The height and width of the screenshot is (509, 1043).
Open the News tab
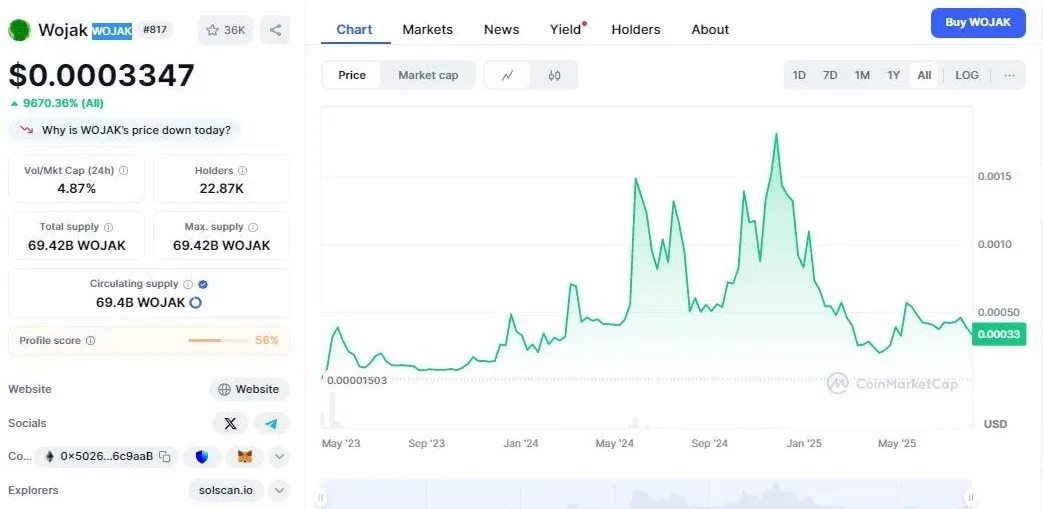[502, 29]
